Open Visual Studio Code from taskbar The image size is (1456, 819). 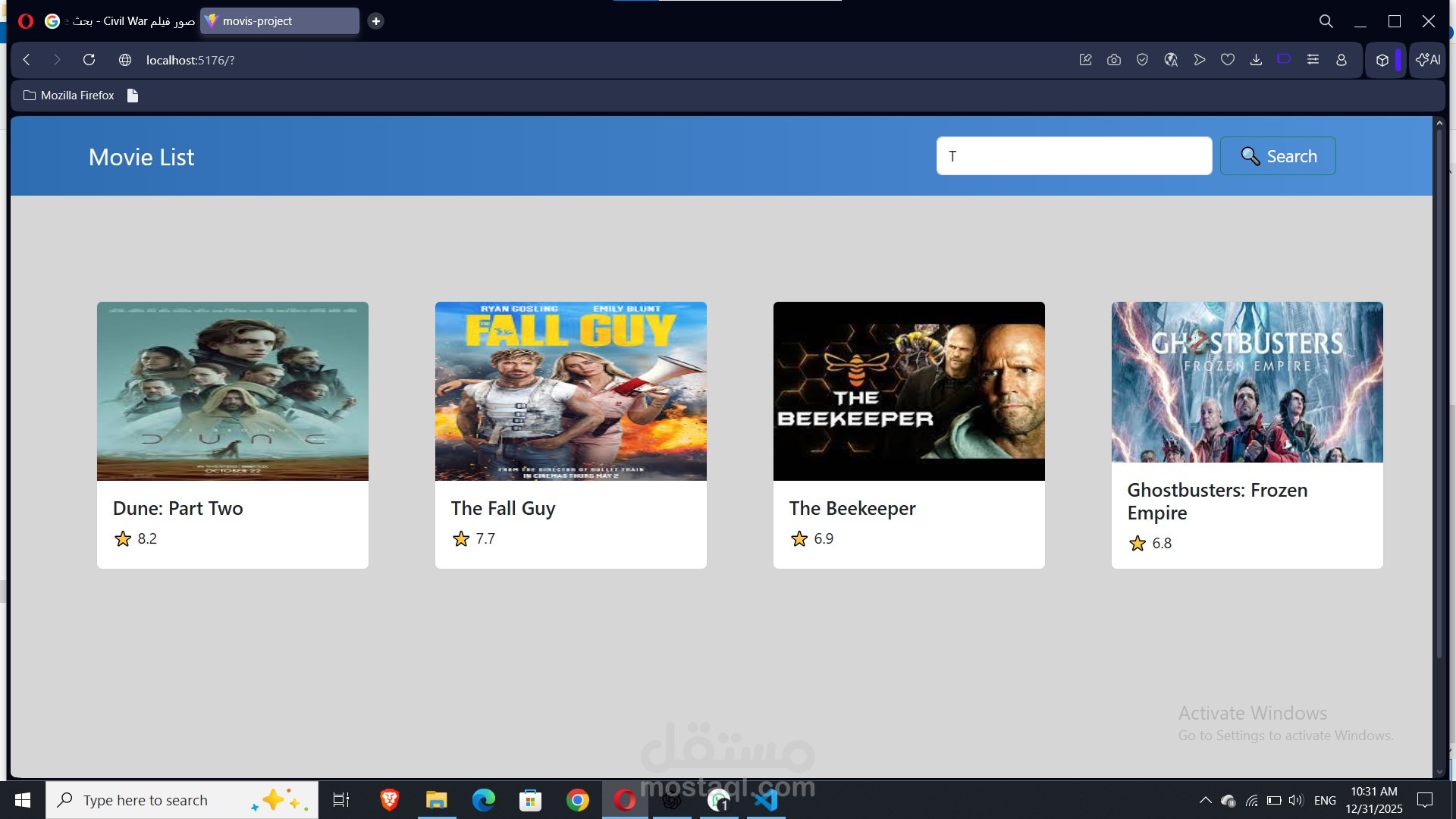pos(766,800)
